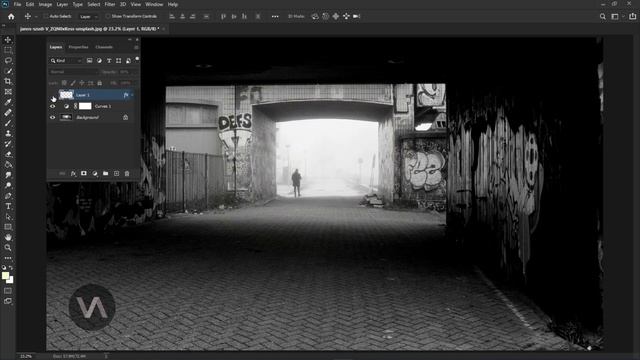Image resolution: width=640 pixels, height=360 pixels.
Task: Filter layers by pixel layer icon
Action: (x=89, y=60)
